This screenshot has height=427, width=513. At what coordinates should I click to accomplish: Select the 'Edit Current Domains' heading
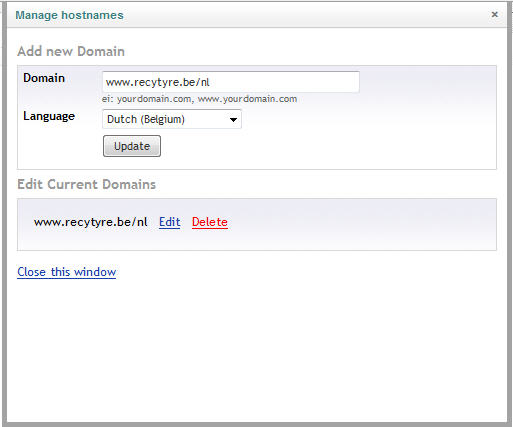[87, 184]
